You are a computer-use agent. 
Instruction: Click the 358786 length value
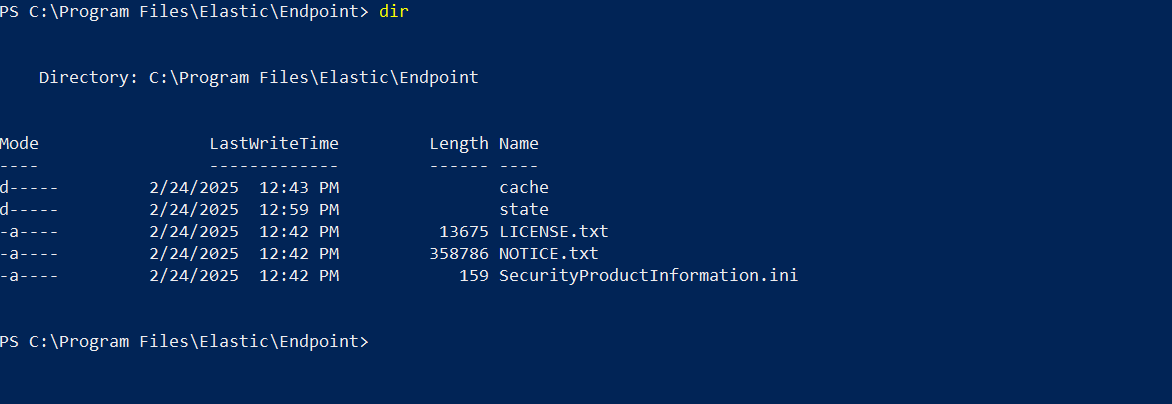[459, 253]
